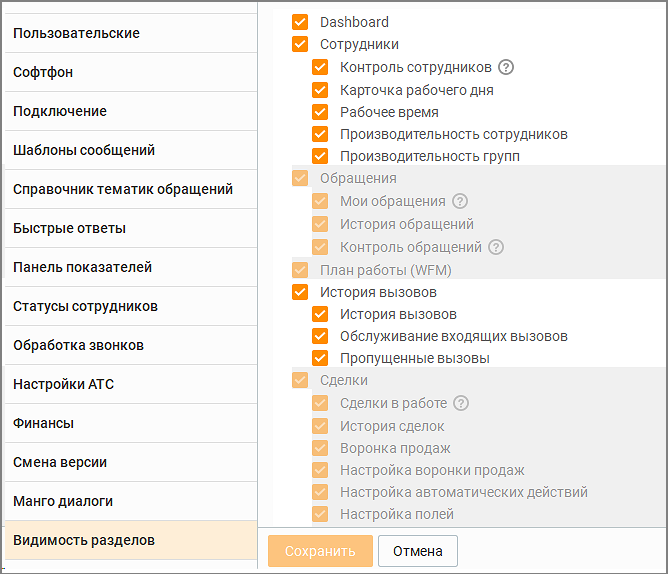668x574 pixels.
Task: Open the Софтфон settings section
Action: (131, 72)
